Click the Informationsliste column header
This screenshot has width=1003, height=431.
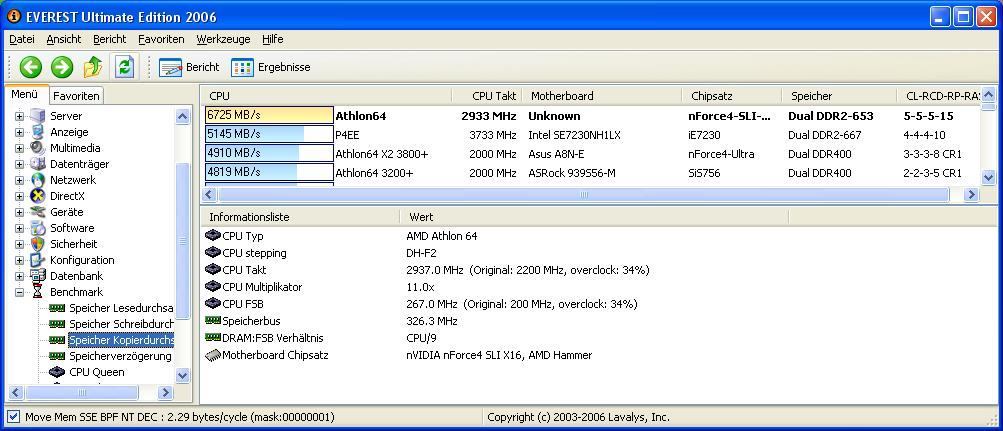coord(300,217)
